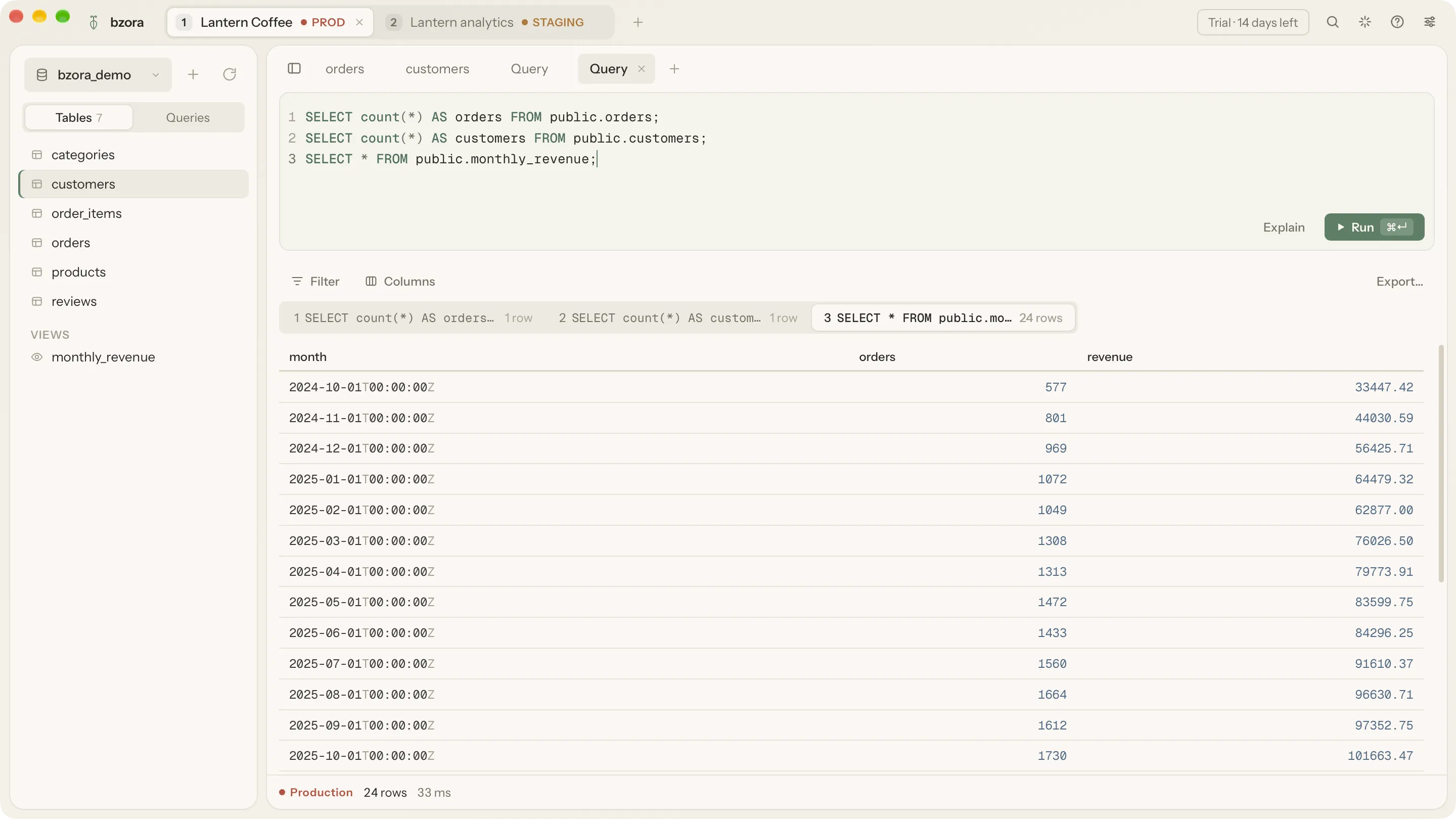The height and width of the screenshot is (819, 1456).
Task: Open the help question mark icon
Action: [1397, 22]
